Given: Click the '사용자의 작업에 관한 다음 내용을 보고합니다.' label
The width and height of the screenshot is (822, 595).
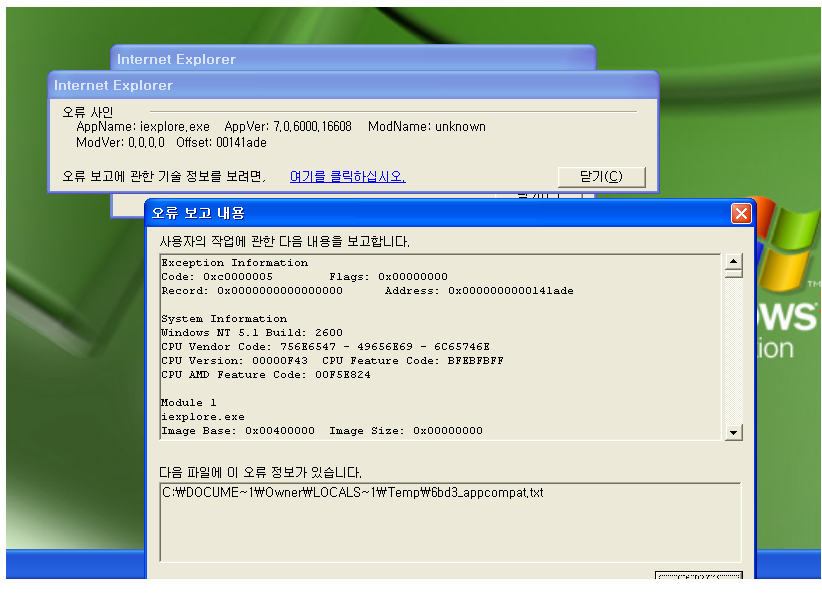Looking at the screenshot, I should click(285, 242).
